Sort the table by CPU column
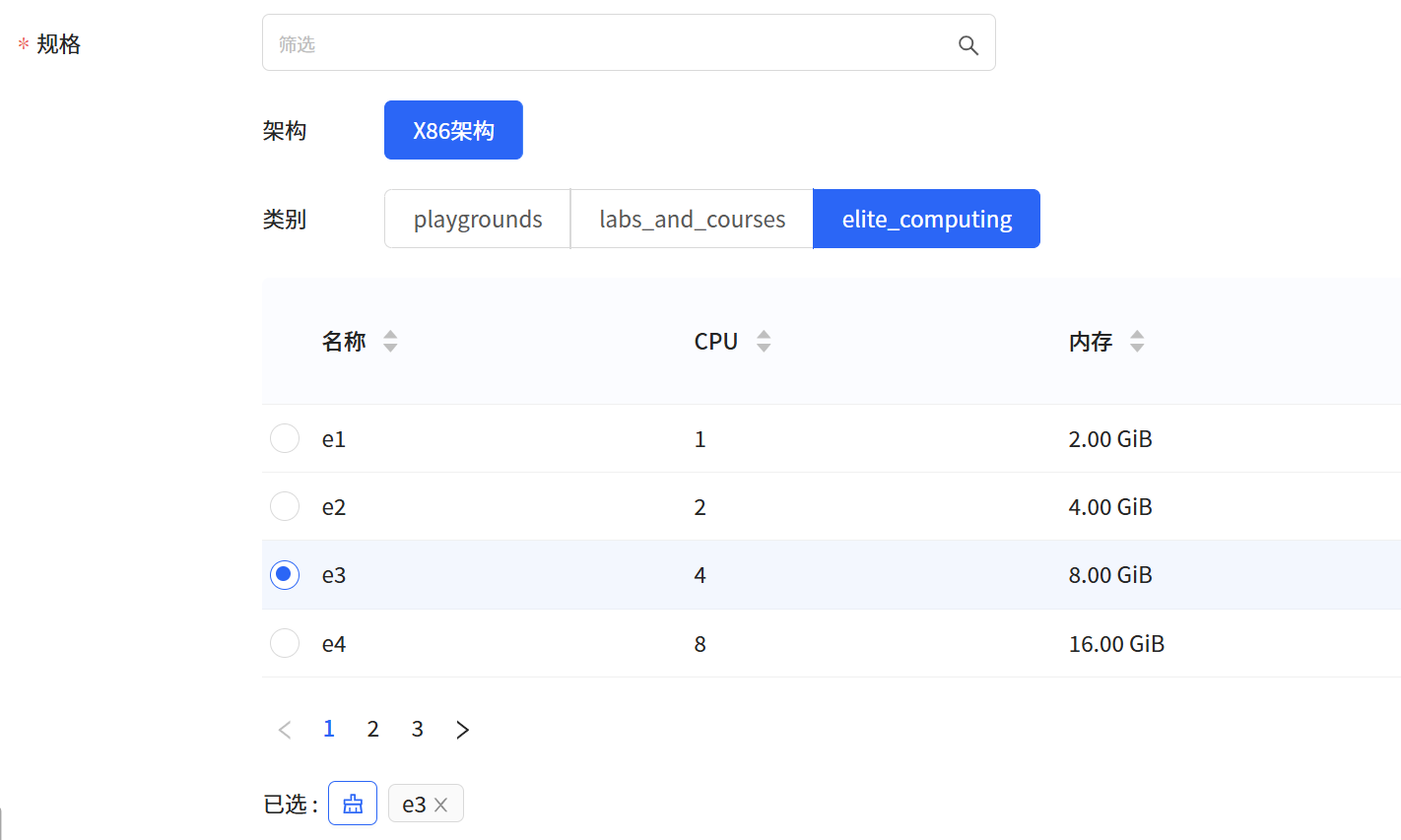 pos(763,342)
